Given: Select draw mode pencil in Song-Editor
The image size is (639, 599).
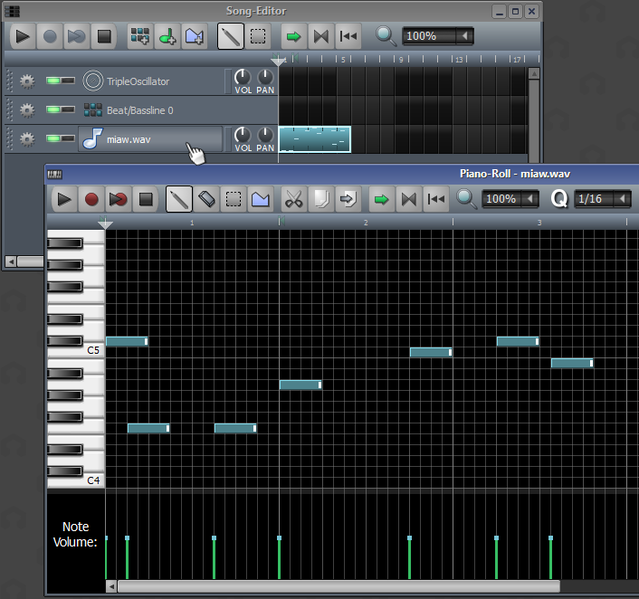Looking at the screenshot, I should pos(230,37).
